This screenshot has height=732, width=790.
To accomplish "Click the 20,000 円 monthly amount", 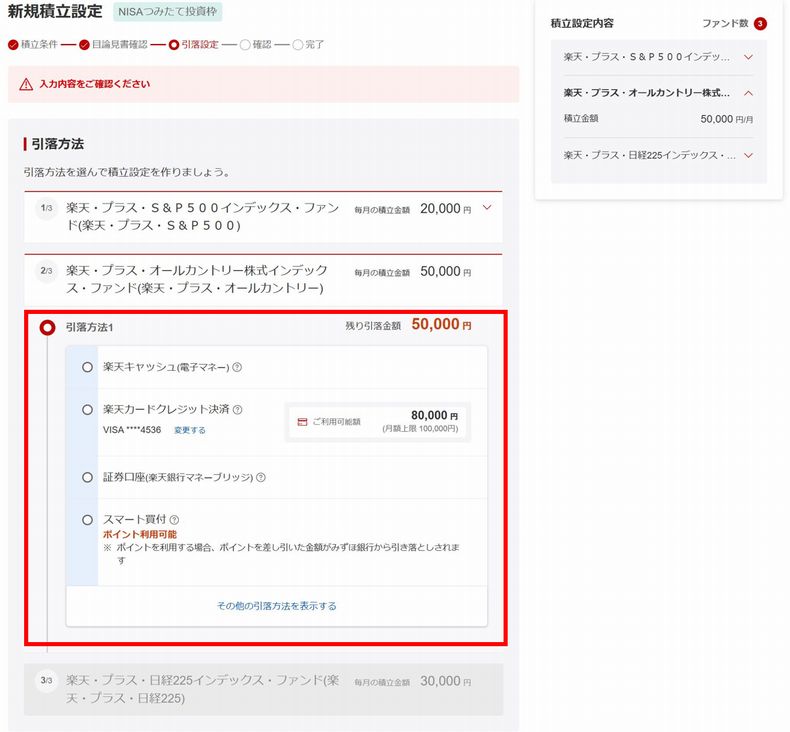I will (x=445, y=209).
